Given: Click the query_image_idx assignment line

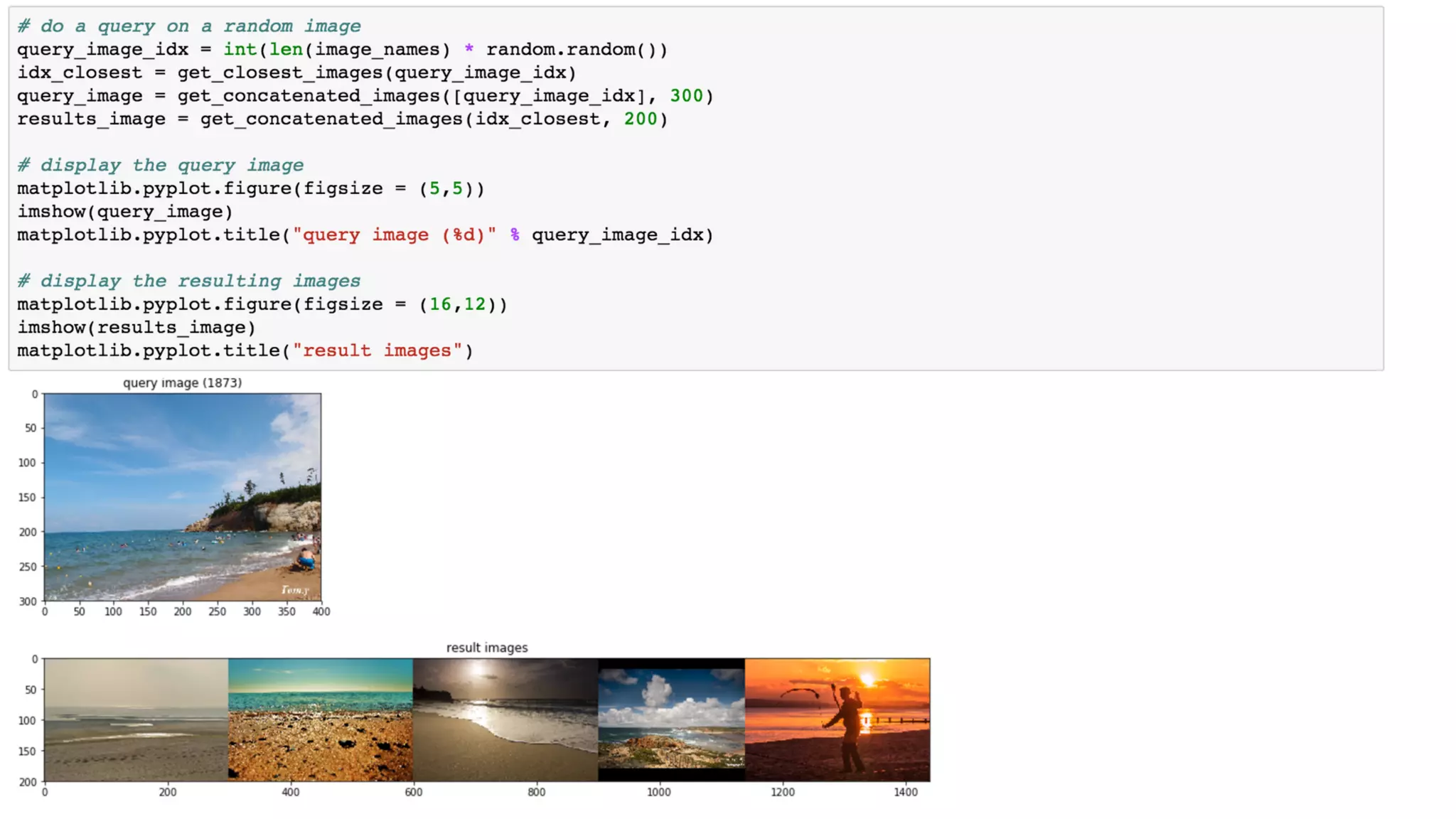Looking at the screenshot, I should (341, 50).
